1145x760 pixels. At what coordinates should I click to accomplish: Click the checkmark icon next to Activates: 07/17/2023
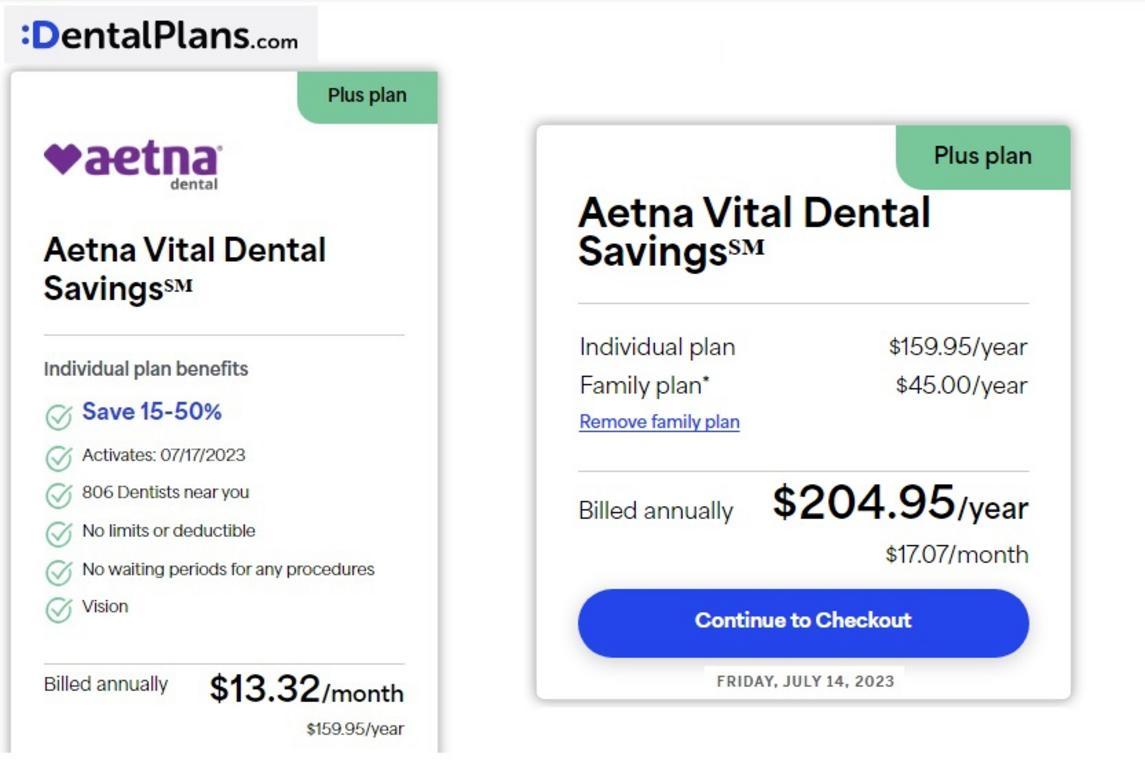[58, 458]
